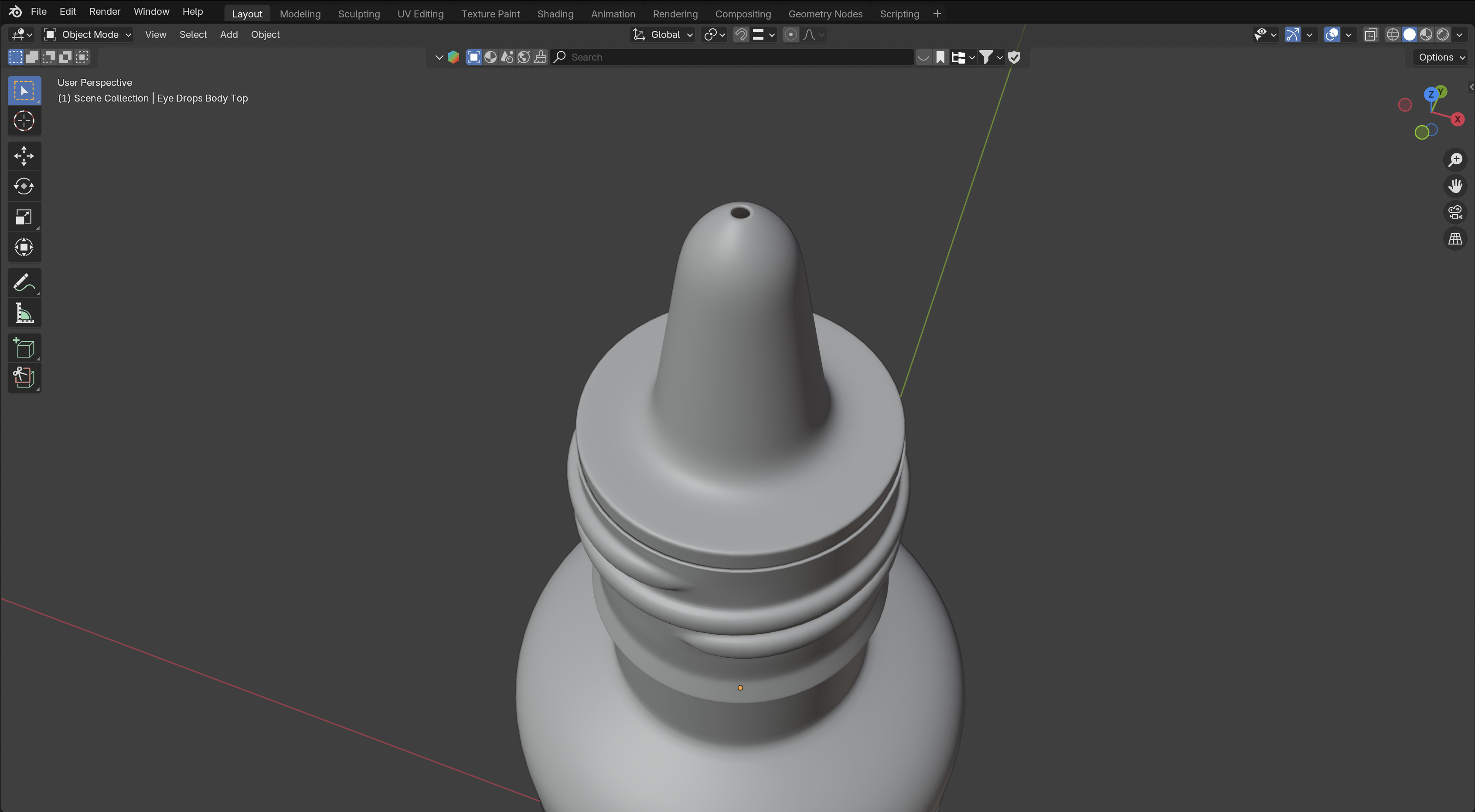This screenshot has height=812, width=1475.
Task: Click the zoom magnifier viewport gizmo
Action: [1455, 160]
